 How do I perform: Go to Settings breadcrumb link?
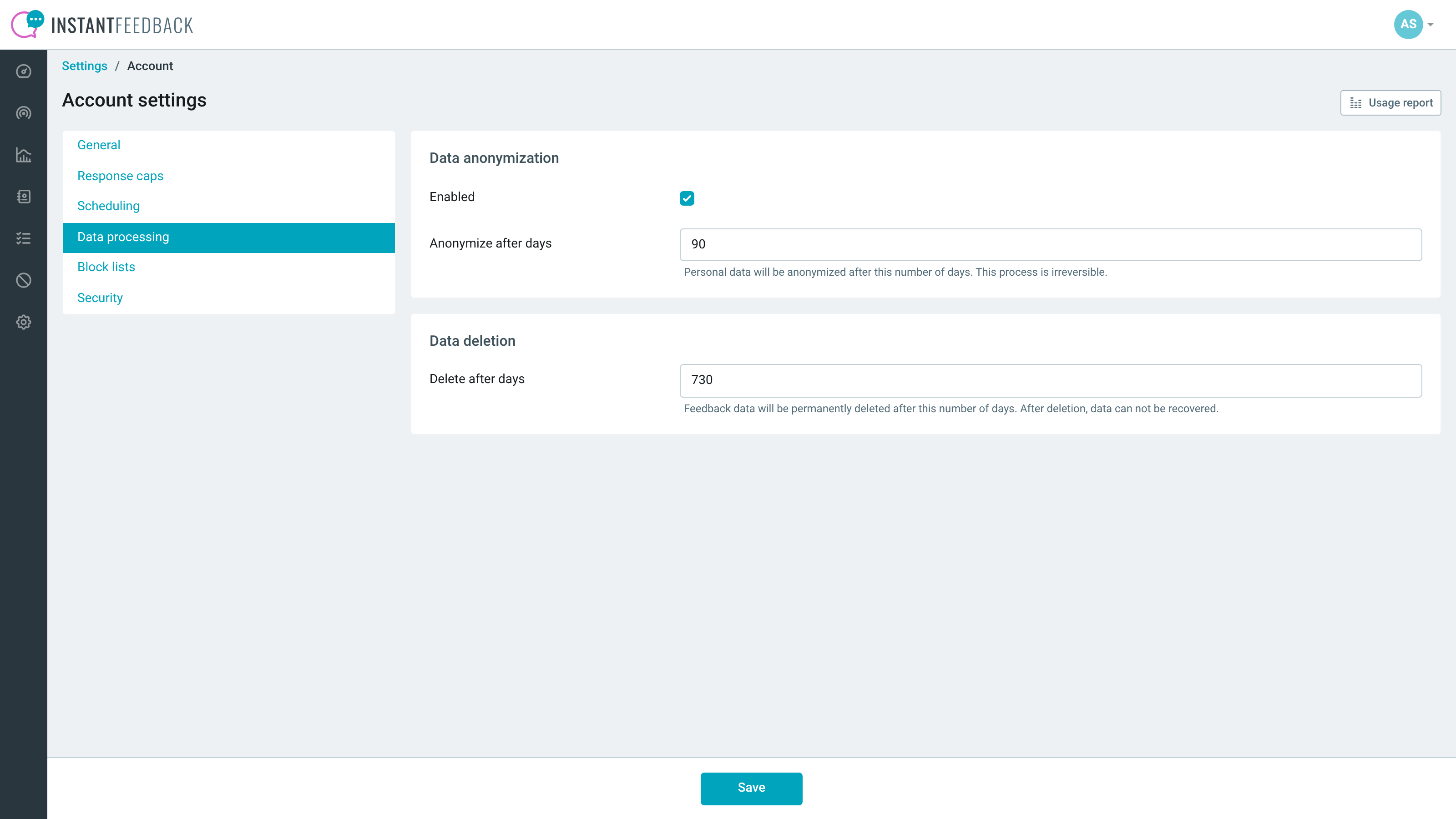point(84,66)
